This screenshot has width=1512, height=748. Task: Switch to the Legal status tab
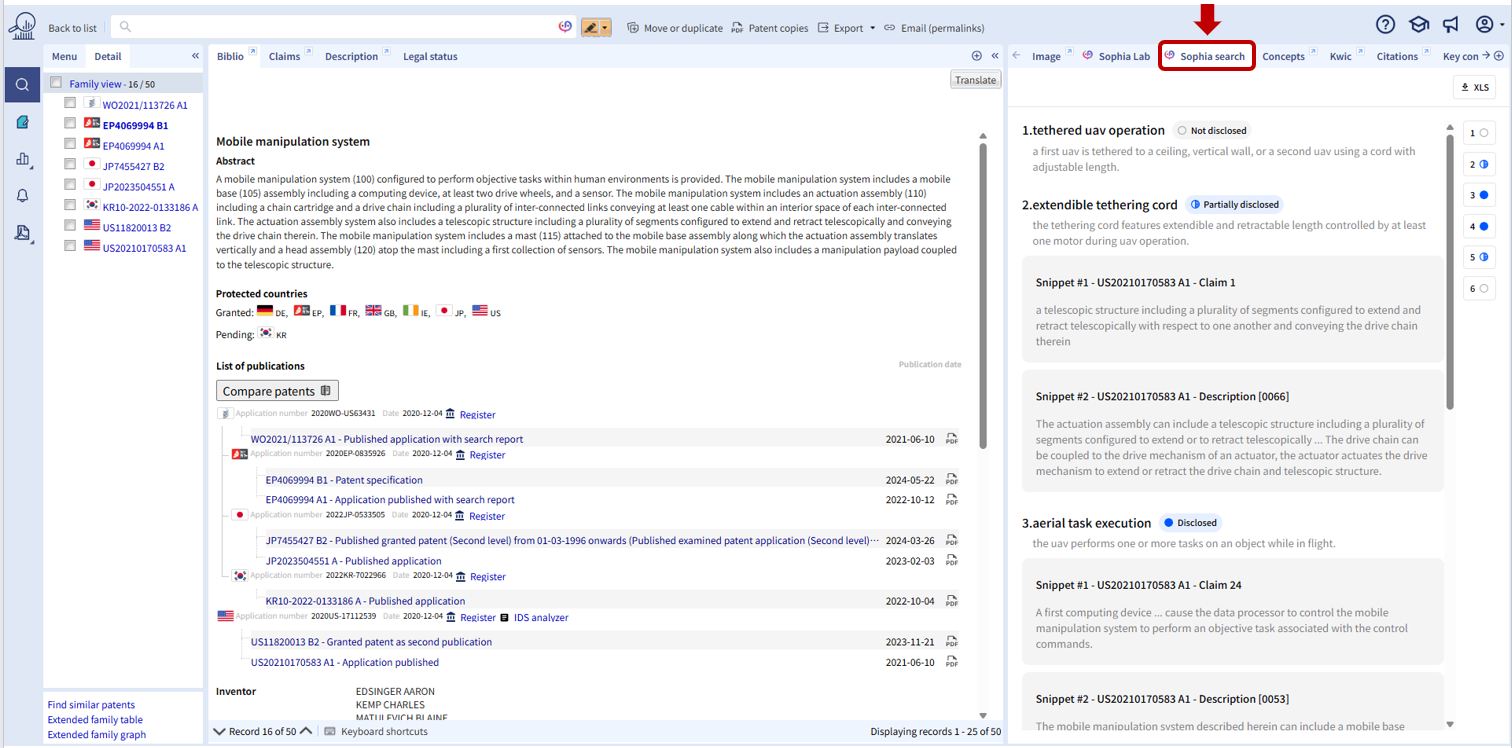(430, 57)
